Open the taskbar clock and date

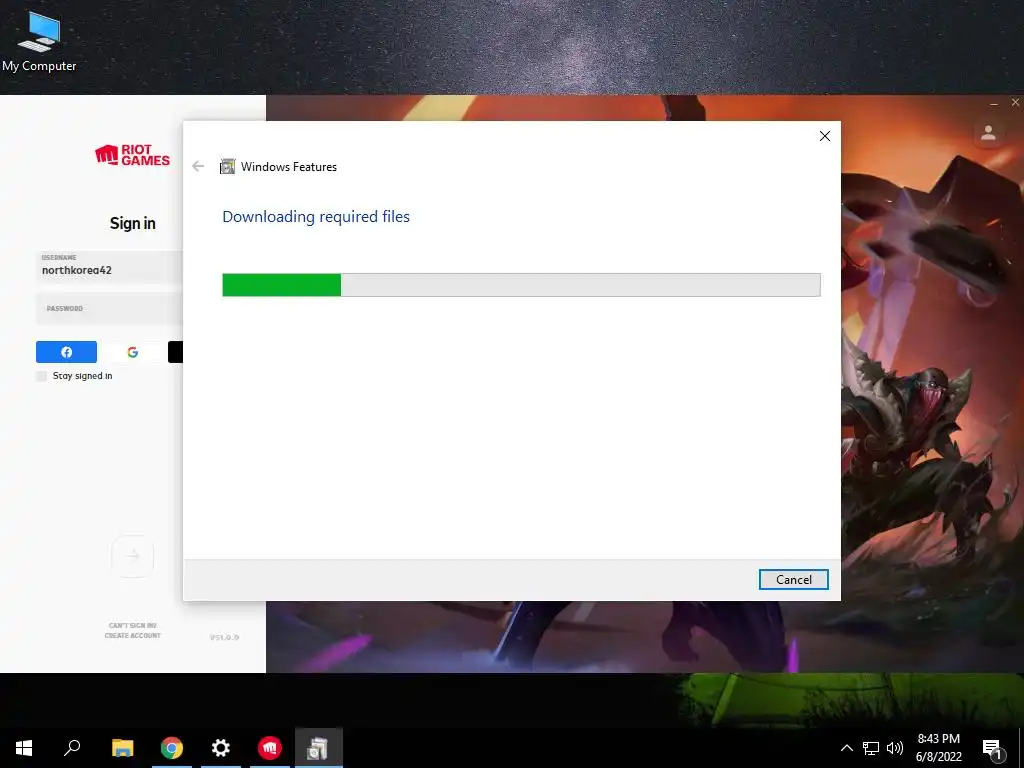point(938,748)
